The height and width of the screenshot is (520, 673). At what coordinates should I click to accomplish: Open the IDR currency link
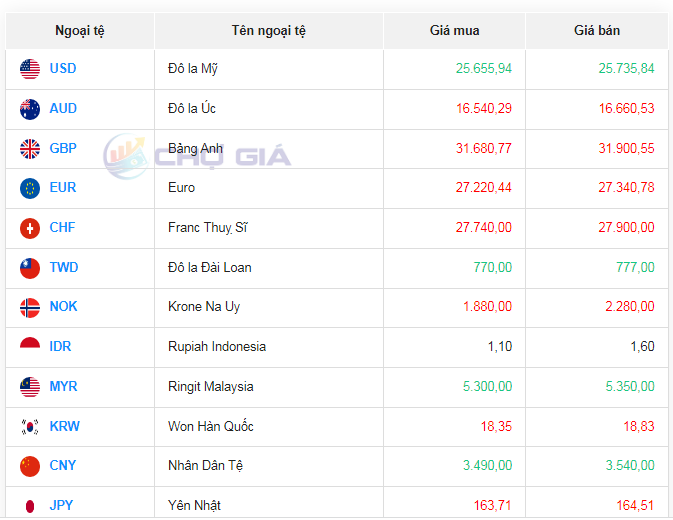(60, 347)
